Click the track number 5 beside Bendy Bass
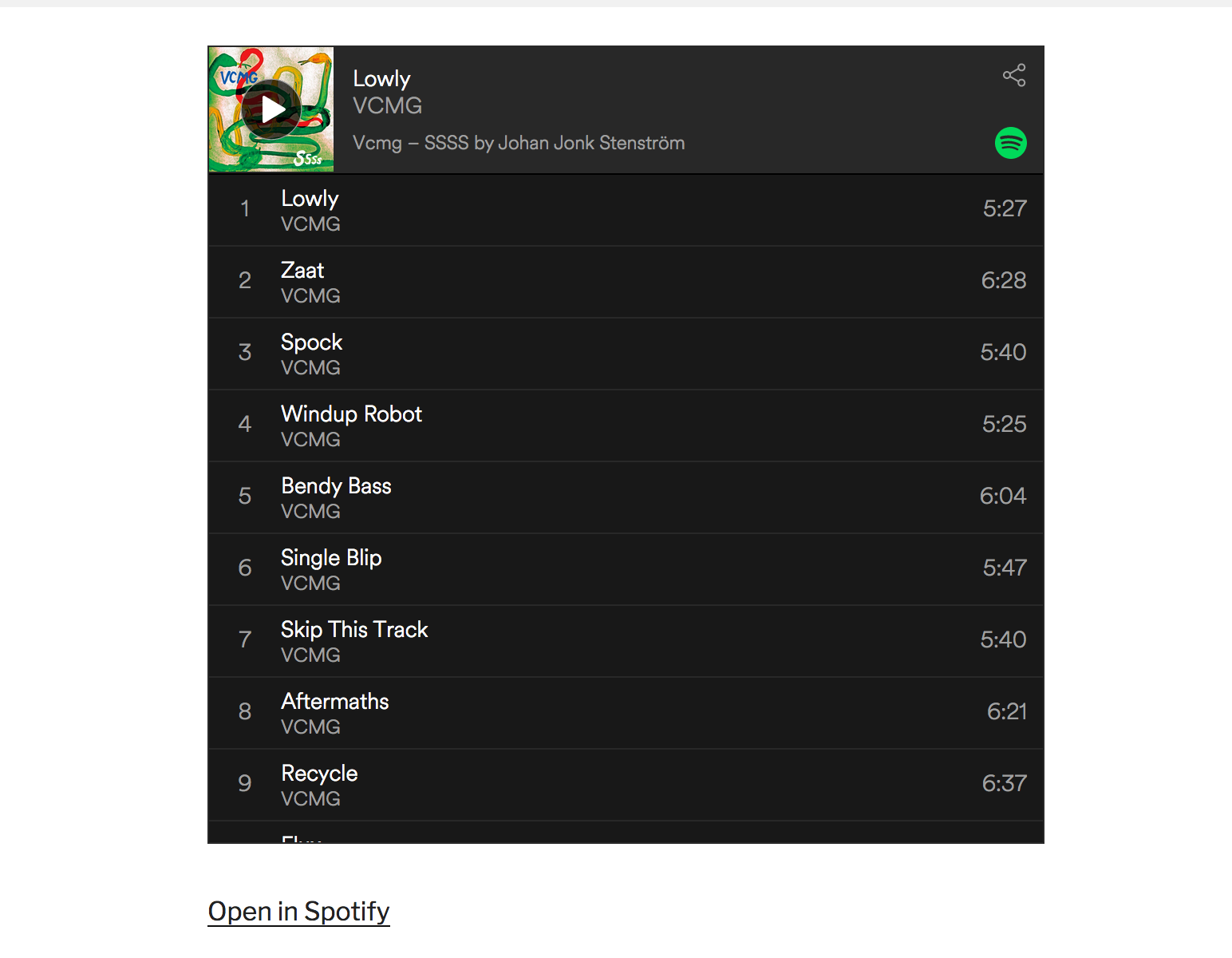The width and height of the screenshot is (1232, 958). tap(245, 496)
